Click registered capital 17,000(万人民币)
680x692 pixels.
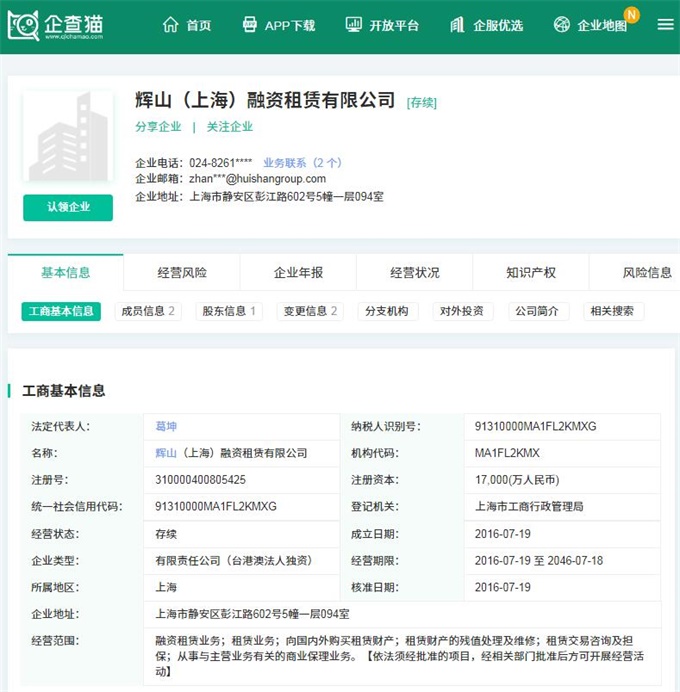coord(517,480)
